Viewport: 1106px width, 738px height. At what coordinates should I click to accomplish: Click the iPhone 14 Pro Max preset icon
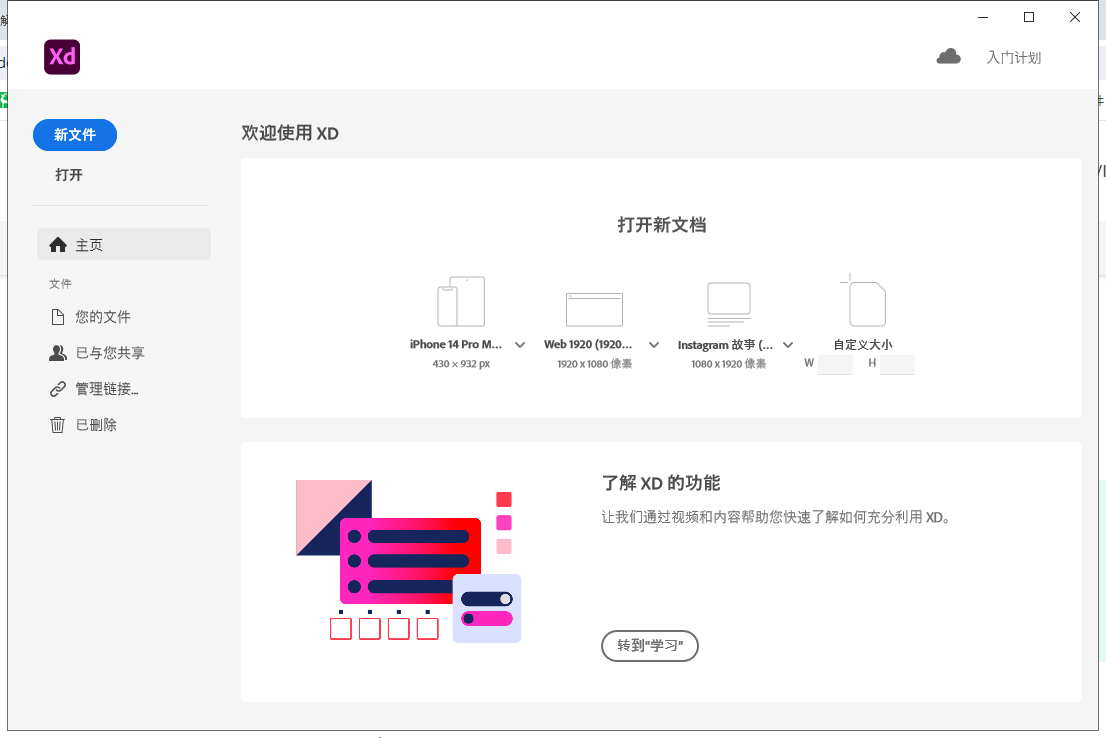tap(461, 301)
